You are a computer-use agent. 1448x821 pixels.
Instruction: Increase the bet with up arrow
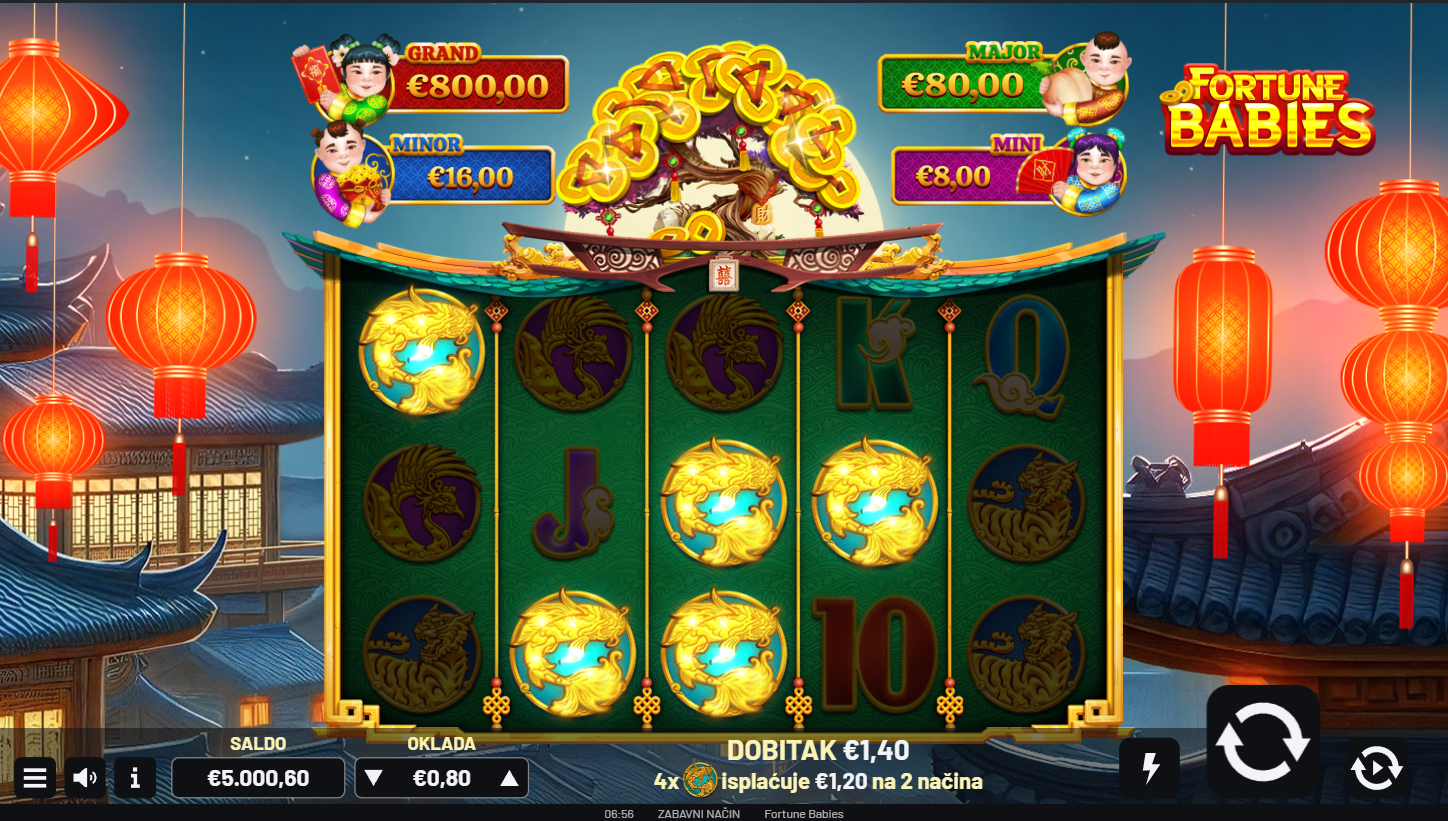pyautogui.click(x=509, y=778)
